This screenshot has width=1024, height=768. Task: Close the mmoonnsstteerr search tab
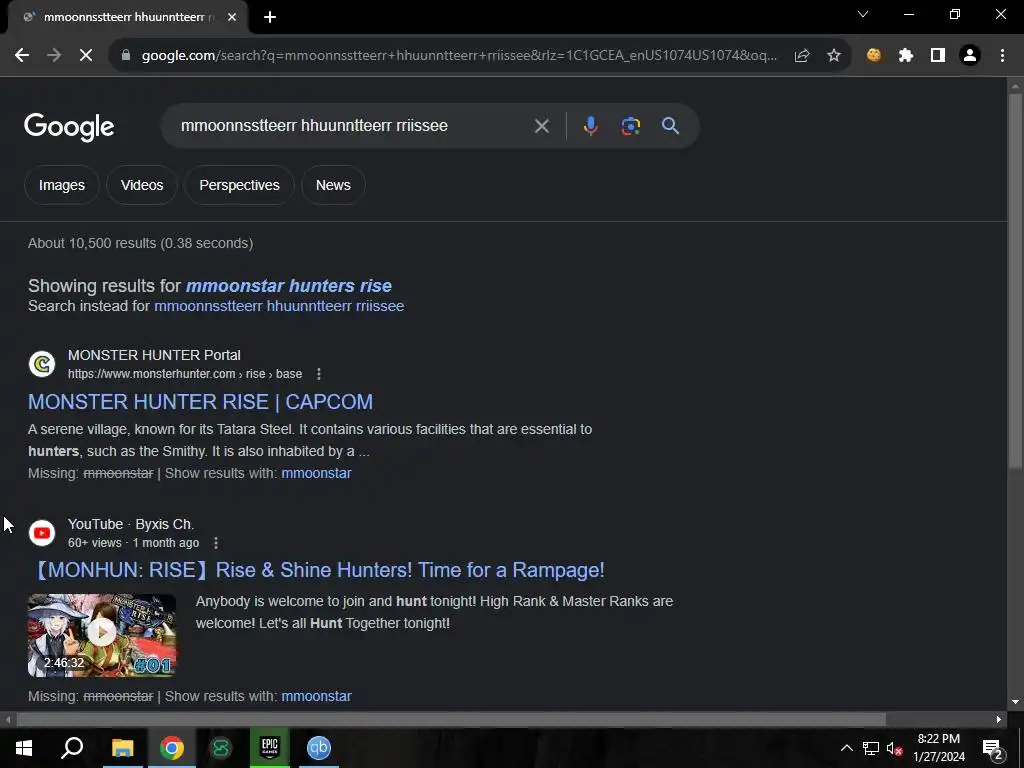232,17
